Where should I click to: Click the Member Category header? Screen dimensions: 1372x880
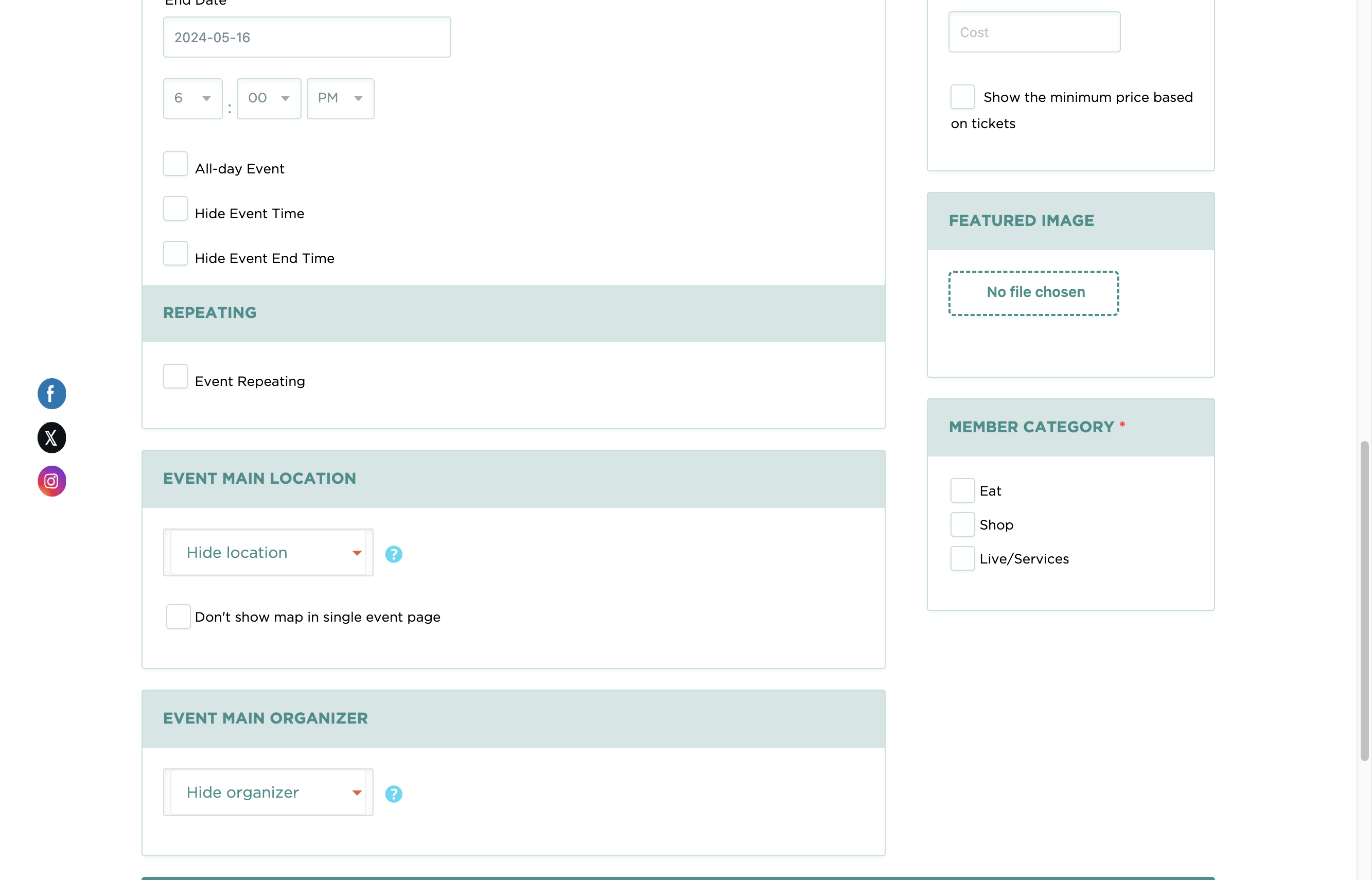(1071, 428)
